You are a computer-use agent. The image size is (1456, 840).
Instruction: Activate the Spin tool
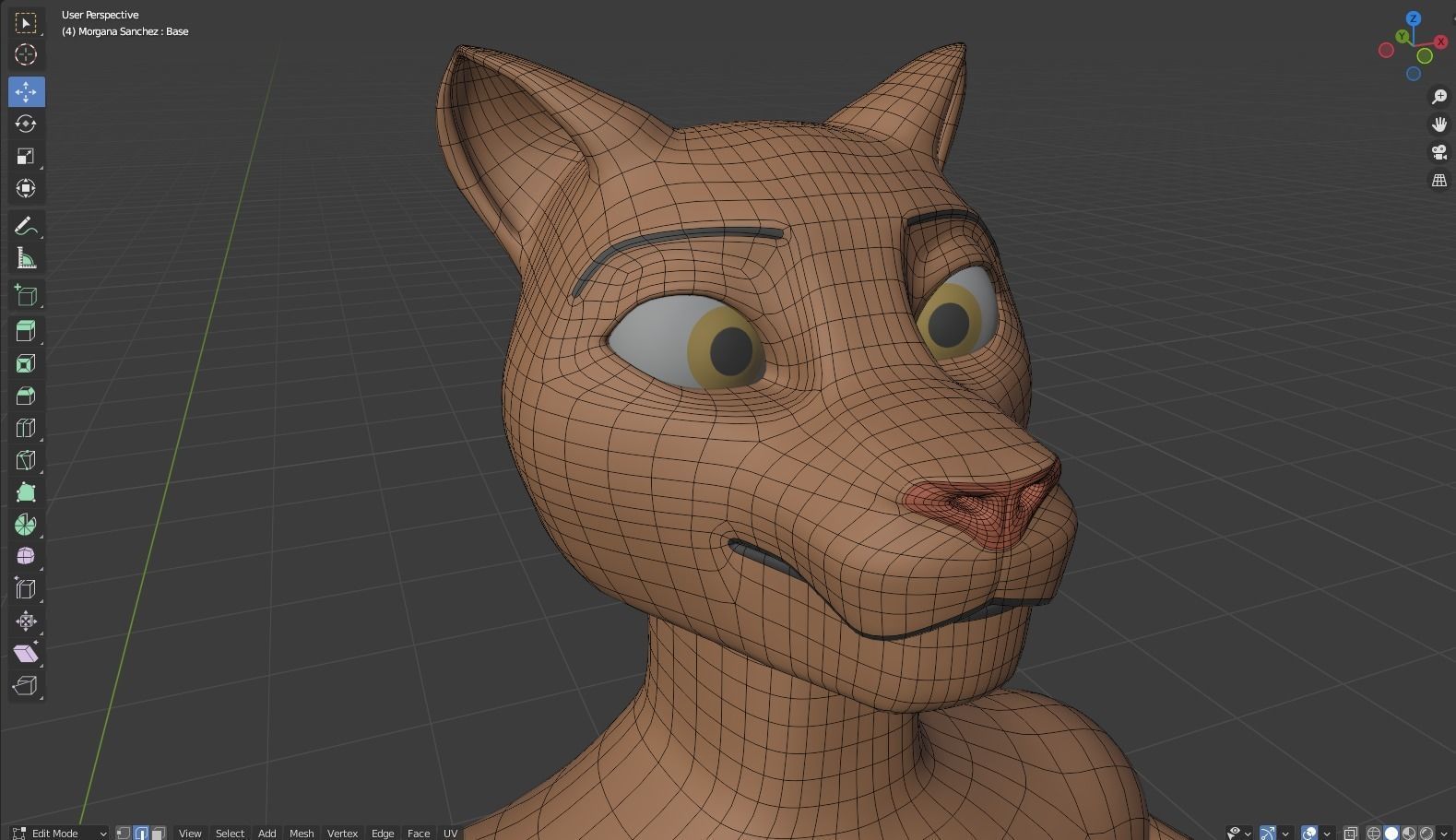[x=26, y=525]
